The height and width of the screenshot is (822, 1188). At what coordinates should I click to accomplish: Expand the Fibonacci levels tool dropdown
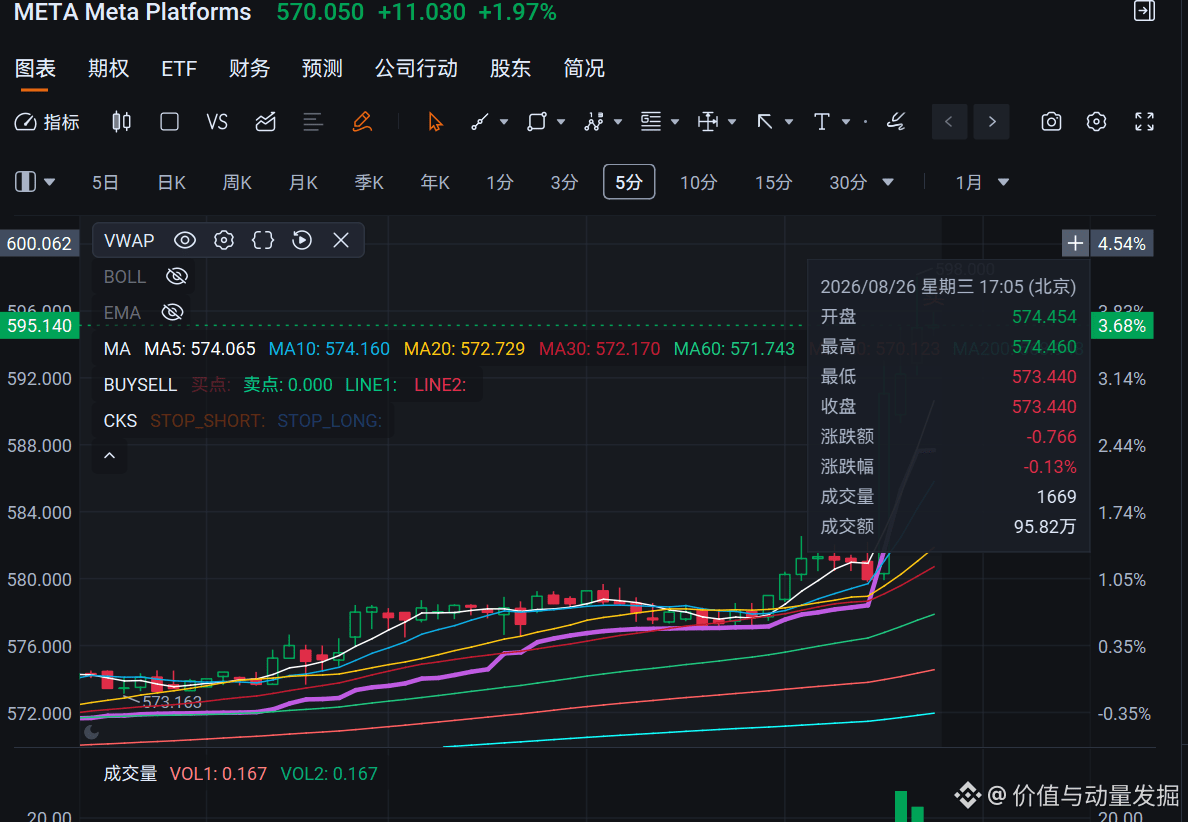point(675,122)
